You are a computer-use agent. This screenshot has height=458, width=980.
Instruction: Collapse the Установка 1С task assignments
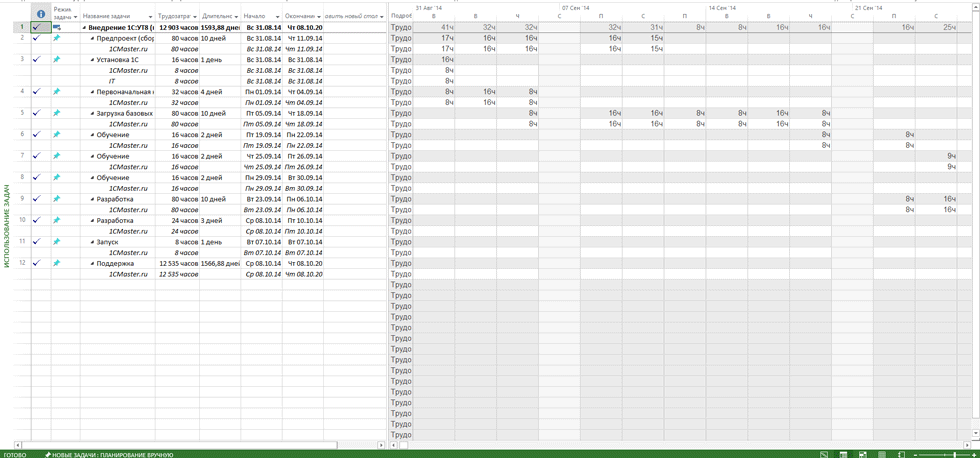pyautogui.click(x=92, y=60)
